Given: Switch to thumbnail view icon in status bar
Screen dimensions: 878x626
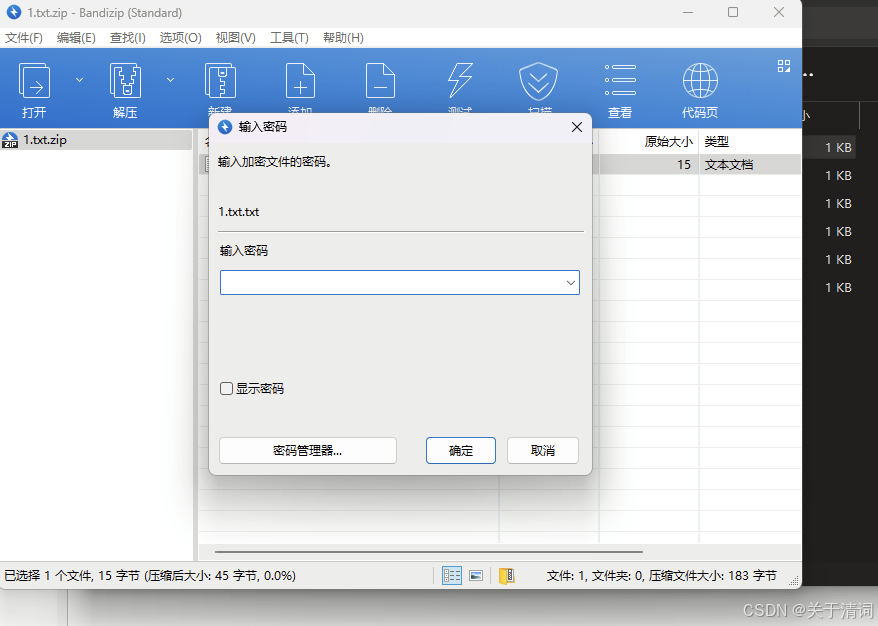Looking at the screenshot, I should (476, 576).
